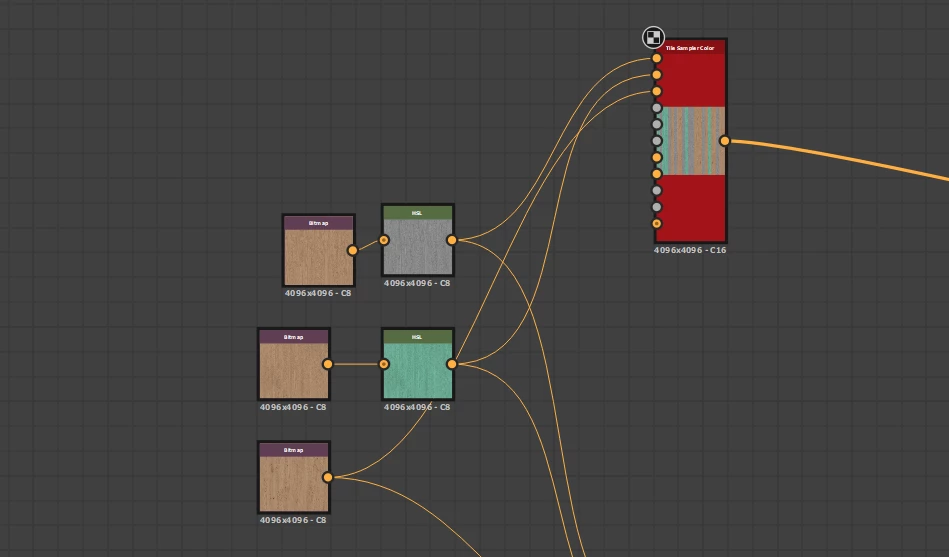Select the gray HSL node thumbnail
Screen dimensions: 949x557
click(418, 246)
